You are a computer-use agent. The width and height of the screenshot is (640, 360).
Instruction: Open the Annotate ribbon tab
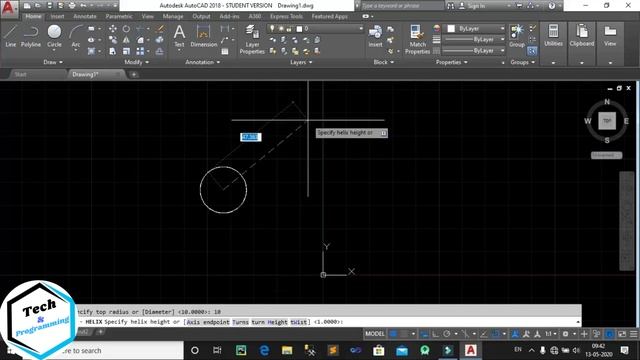[85, 16]
